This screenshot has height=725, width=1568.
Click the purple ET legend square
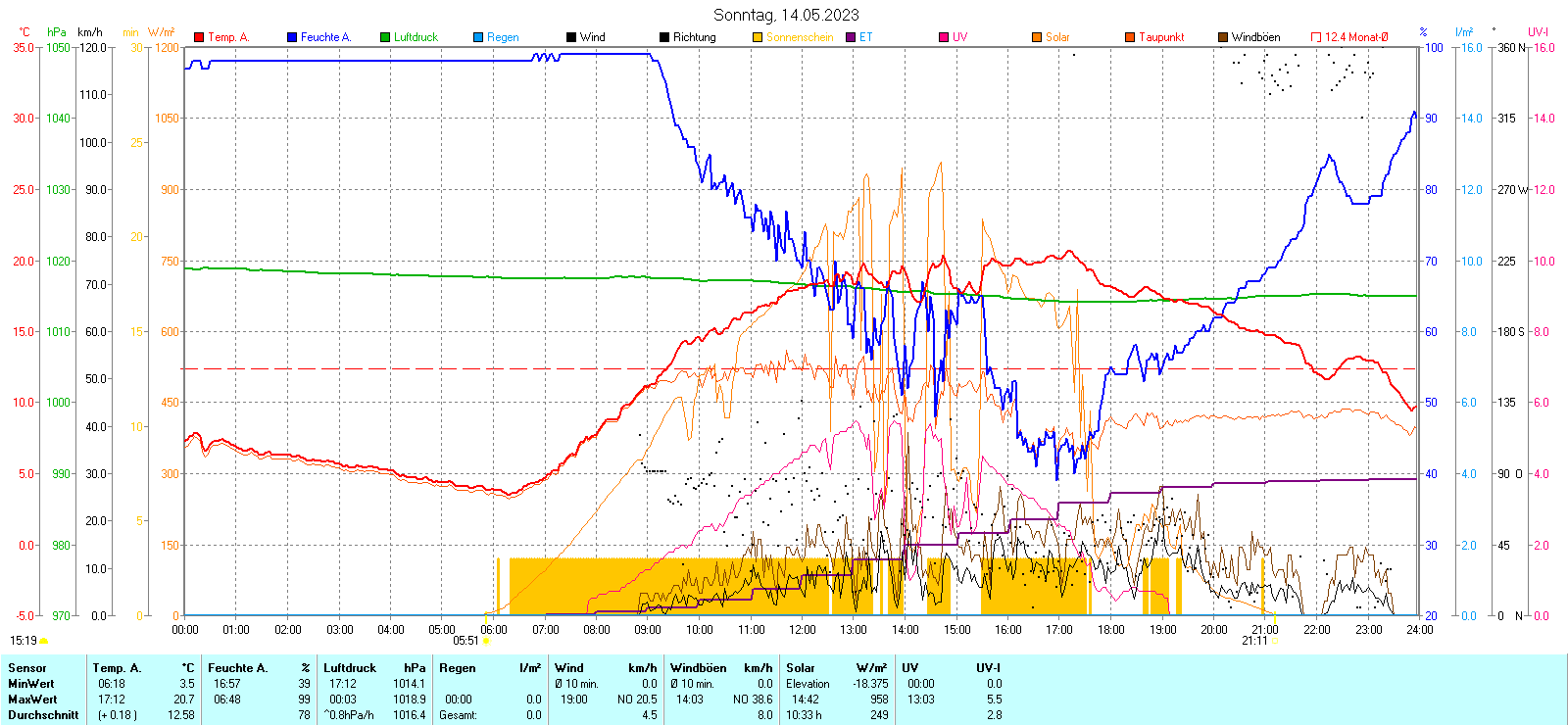point(851,37)
